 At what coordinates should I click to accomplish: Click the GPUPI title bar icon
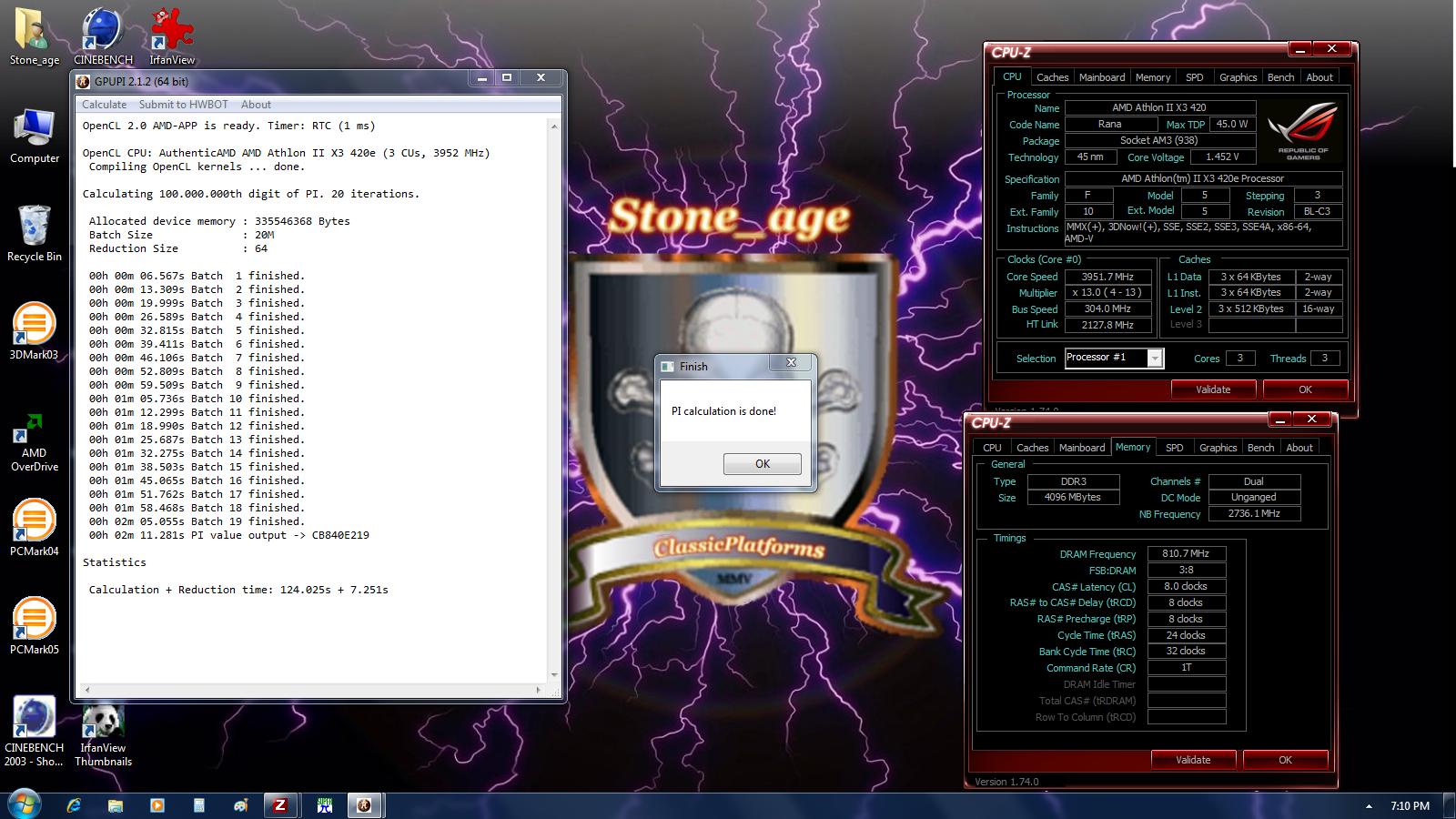tap(83, 81)
